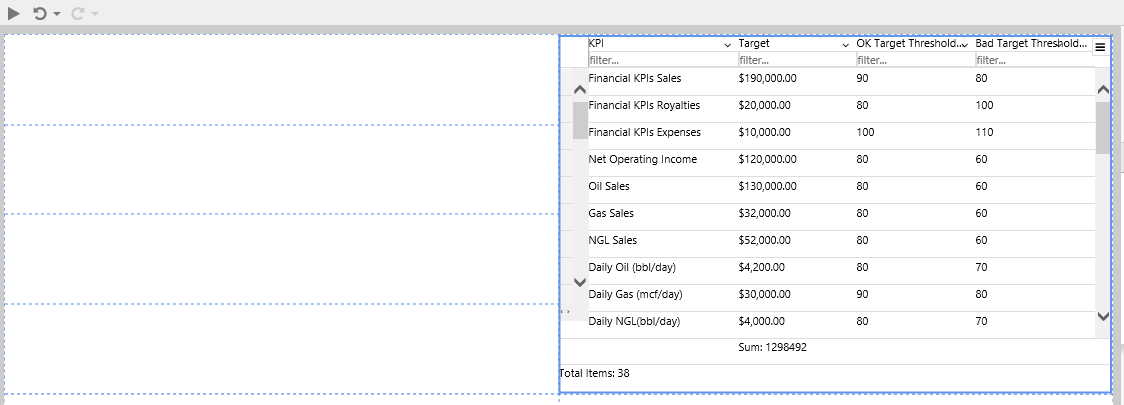The image size is (1124, 405).
Task: Focus the Bad Target Threshold filter box
Action: pos(1030,60)
